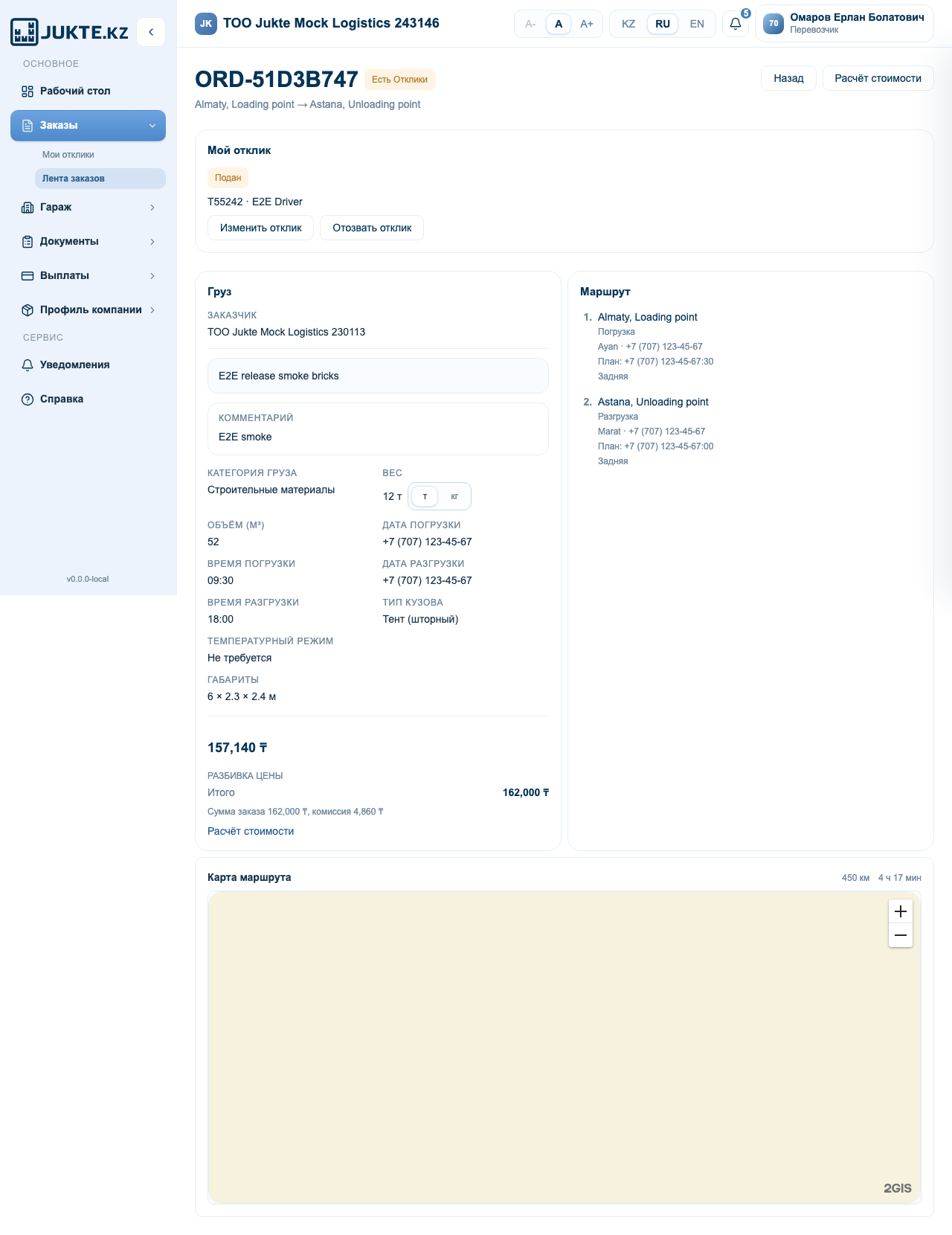Image resolution: width=952 pixels, height=1235 pixels.
Task: Collapse the Заказы menu chevron
Action: [x=152, y=126]
